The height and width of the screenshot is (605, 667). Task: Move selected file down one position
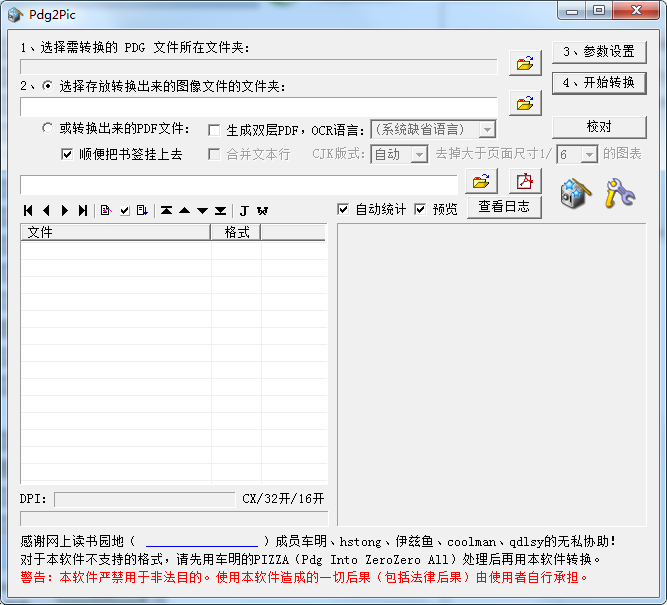[x=202, y=211]
